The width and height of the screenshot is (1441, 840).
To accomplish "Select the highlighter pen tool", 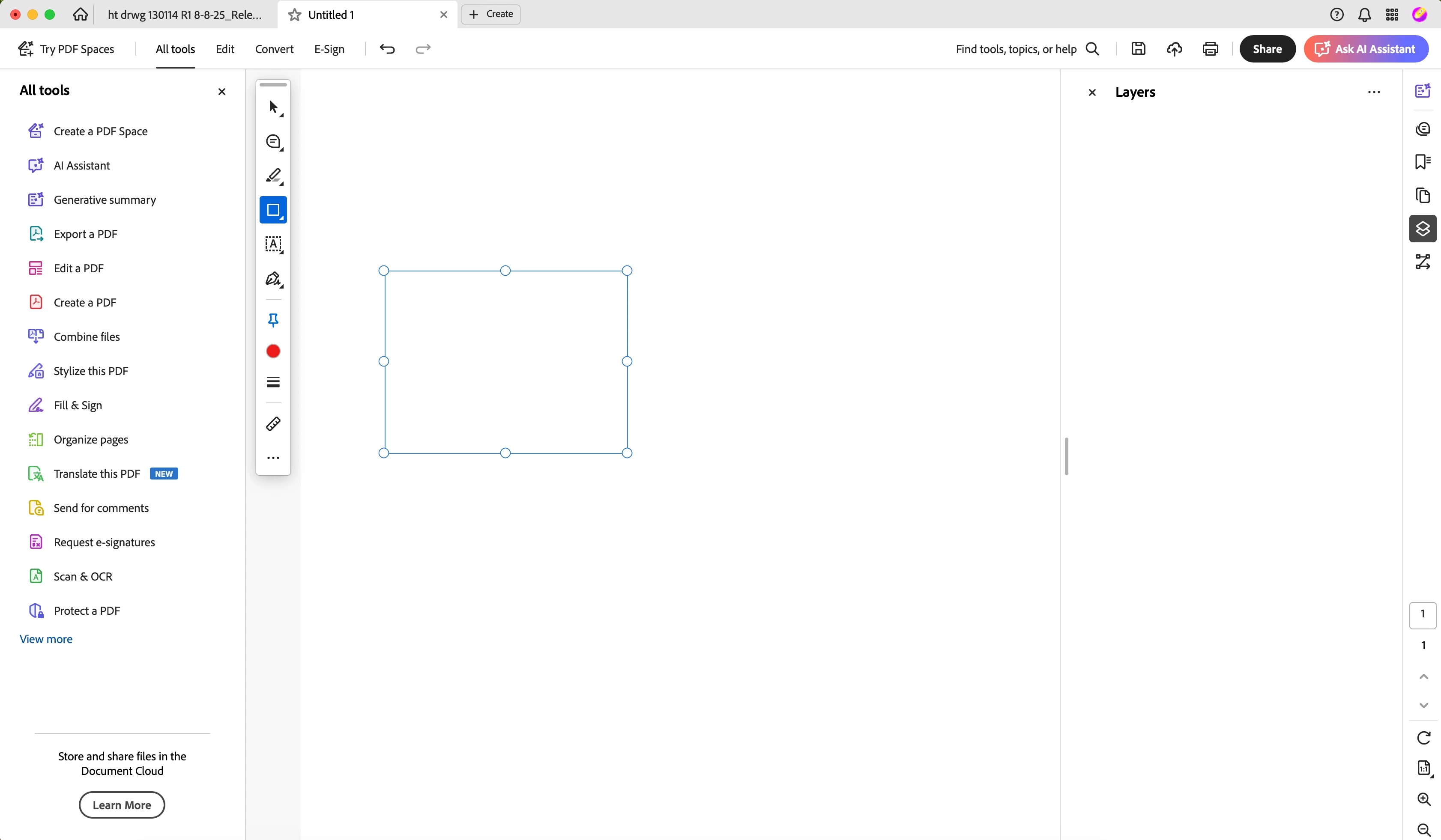I will 273,176.
